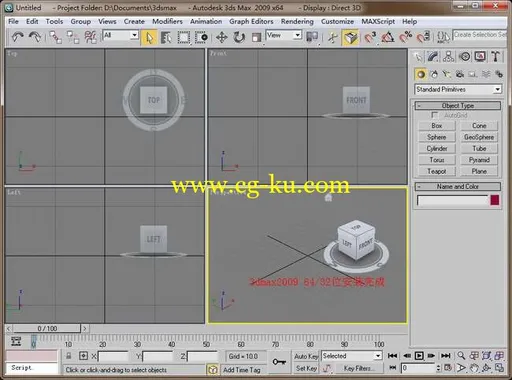Activate the Select Object arrow tool
Screen dimensions: 512x380
[x=149, y=37]
